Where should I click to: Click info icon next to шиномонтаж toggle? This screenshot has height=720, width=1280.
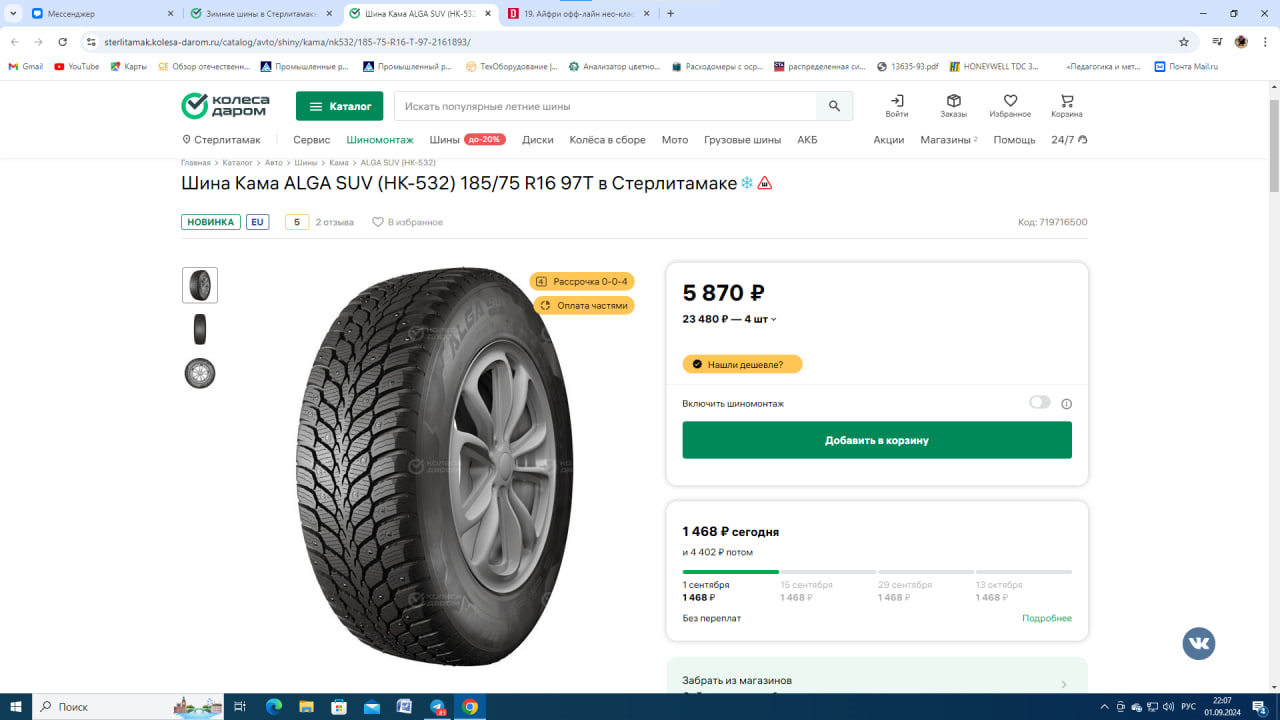(1066, 404)
